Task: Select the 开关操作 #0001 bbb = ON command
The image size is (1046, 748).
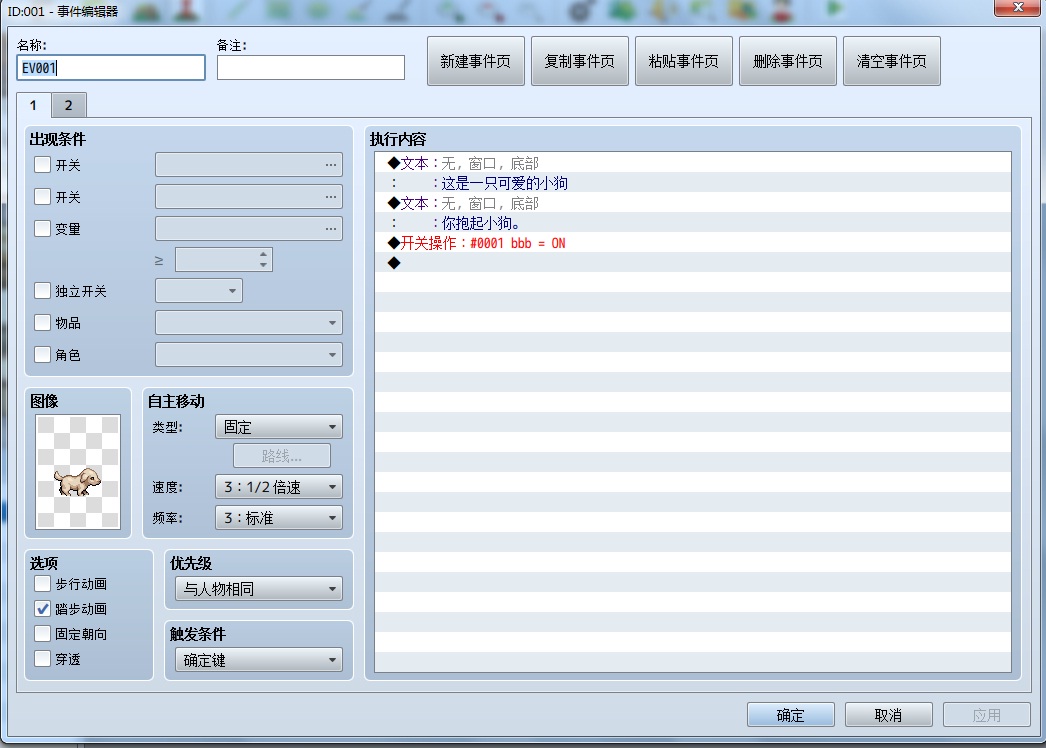Action: pyautogui.click(x=693, y=243)
